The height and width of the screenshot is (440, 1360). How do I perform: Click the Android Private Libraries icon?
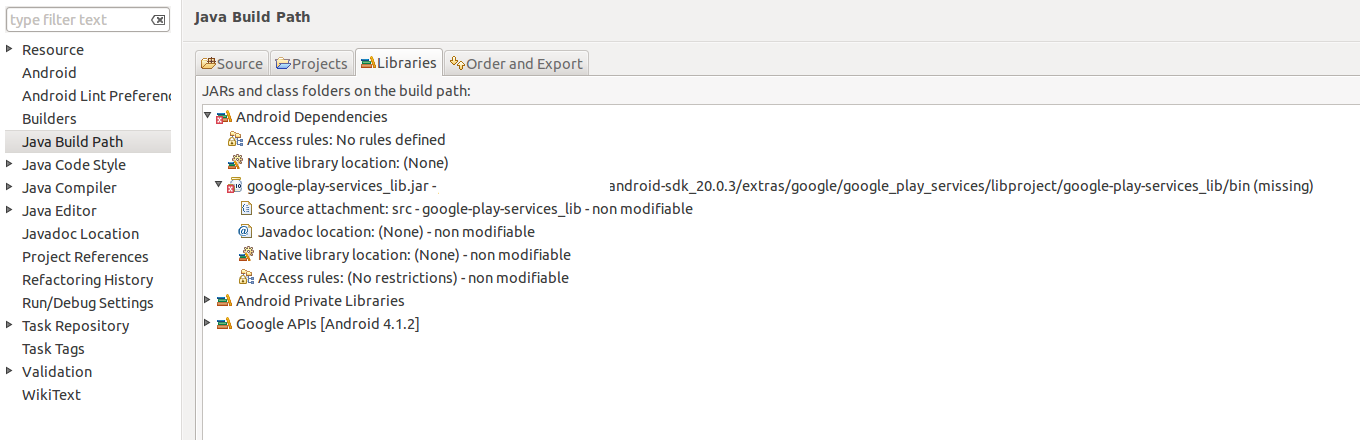point(224,301)
